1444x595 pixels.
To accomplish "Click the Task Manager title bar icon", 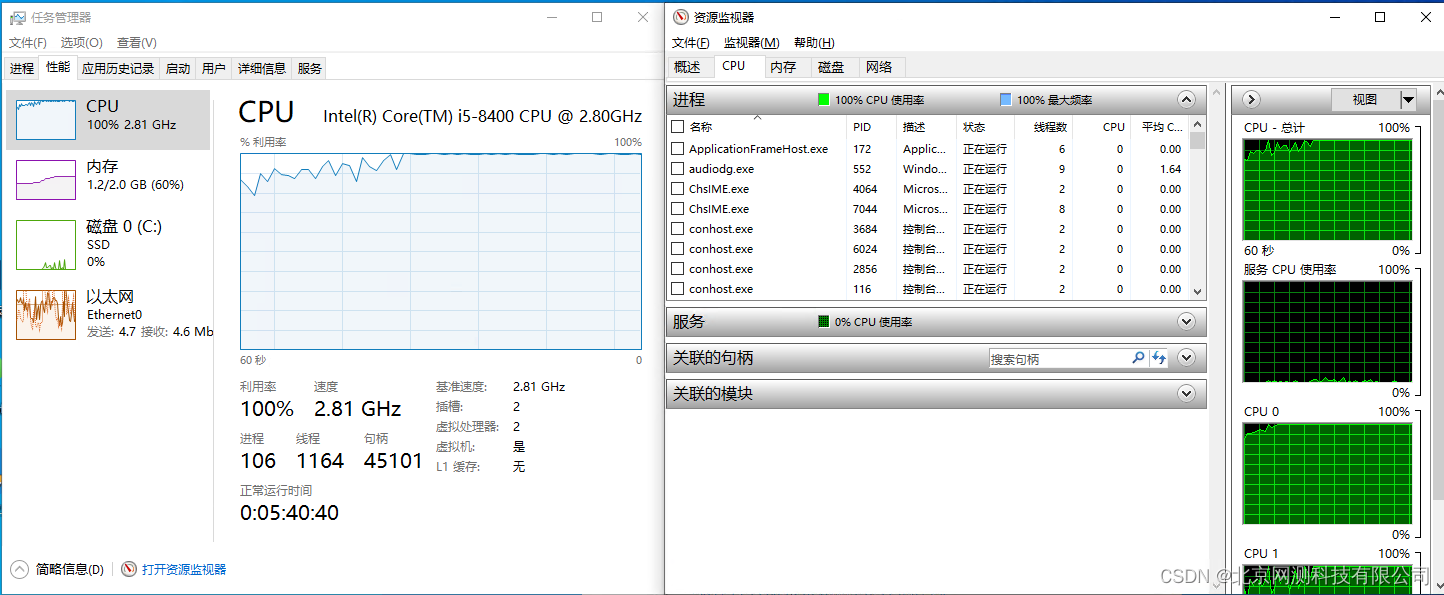I will [18, 17].
